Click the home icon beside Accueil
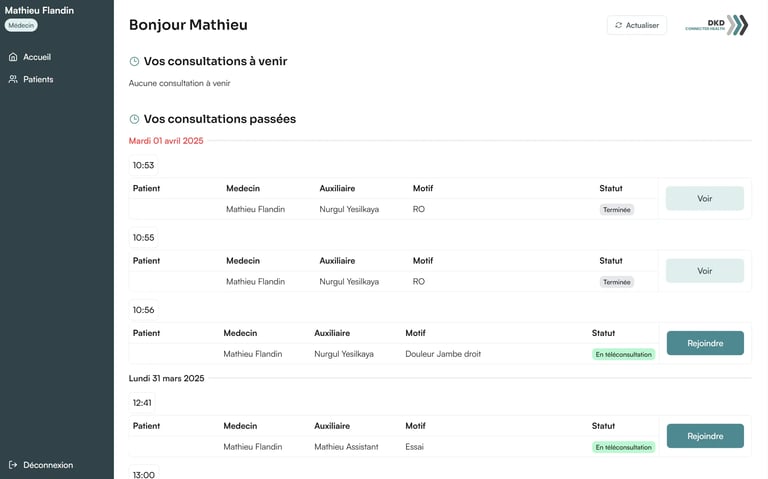Image resolution: width=768 pixels, height=479 pixels. (13, 57)
